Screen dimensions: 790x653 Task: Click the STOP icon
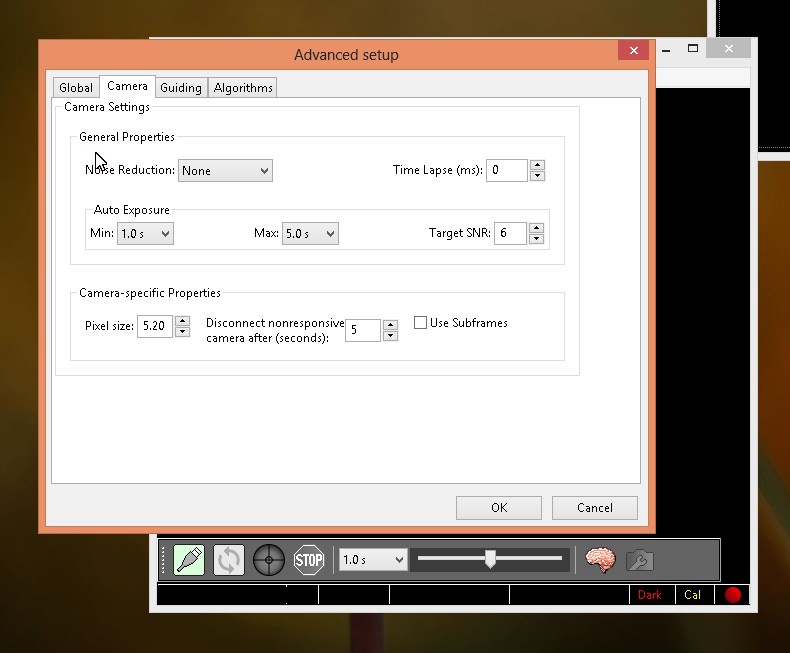[309, 560]
